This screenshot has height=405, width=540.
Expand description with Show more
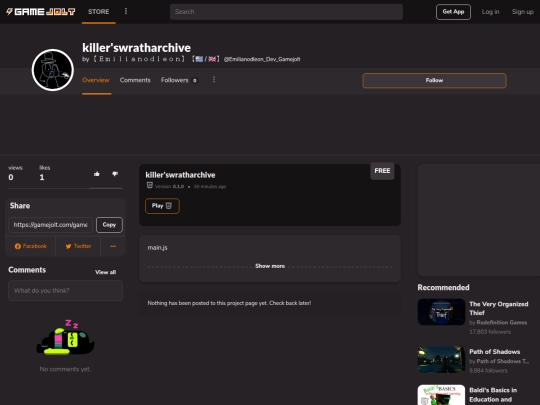(x=270, y=266)
